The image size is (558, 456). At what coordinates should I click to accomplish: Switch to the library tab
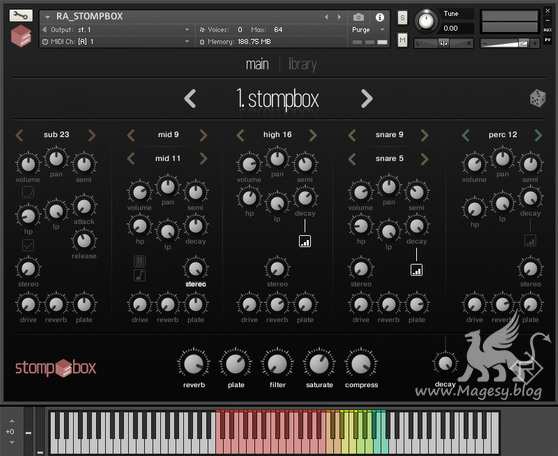(302, 64)
